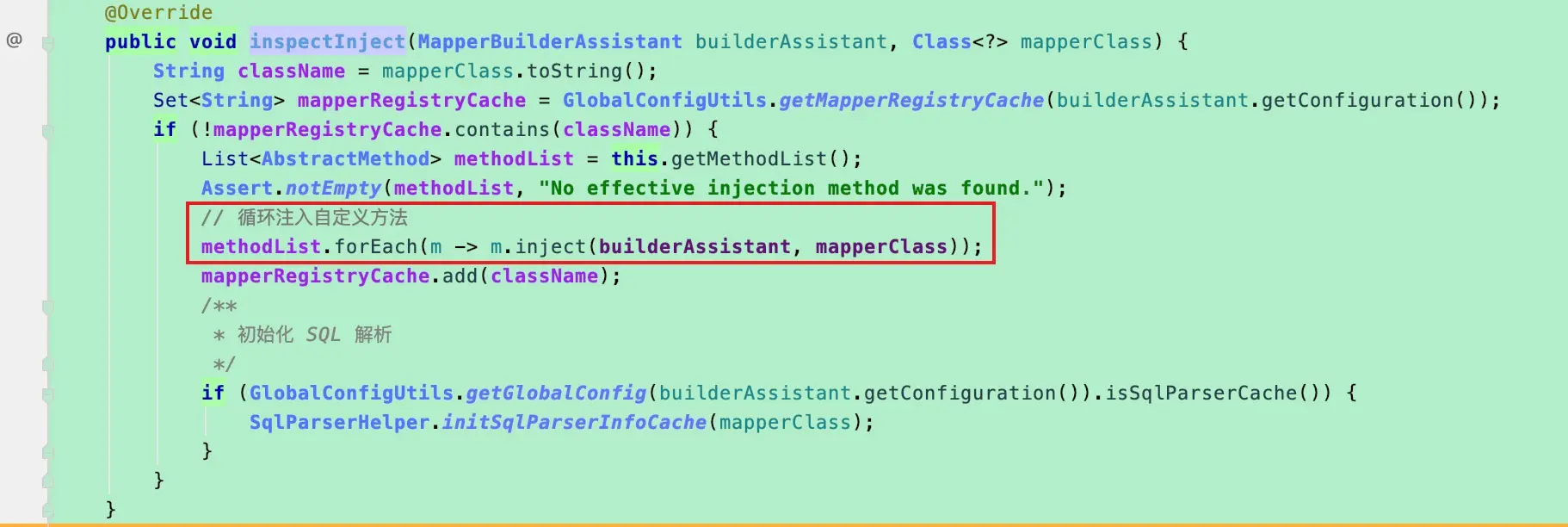Image resolution: width=1568 pixels, height=527 pixels.
Task: Click the AbstractMethod type in List declaration
Action: coord(345,158)
